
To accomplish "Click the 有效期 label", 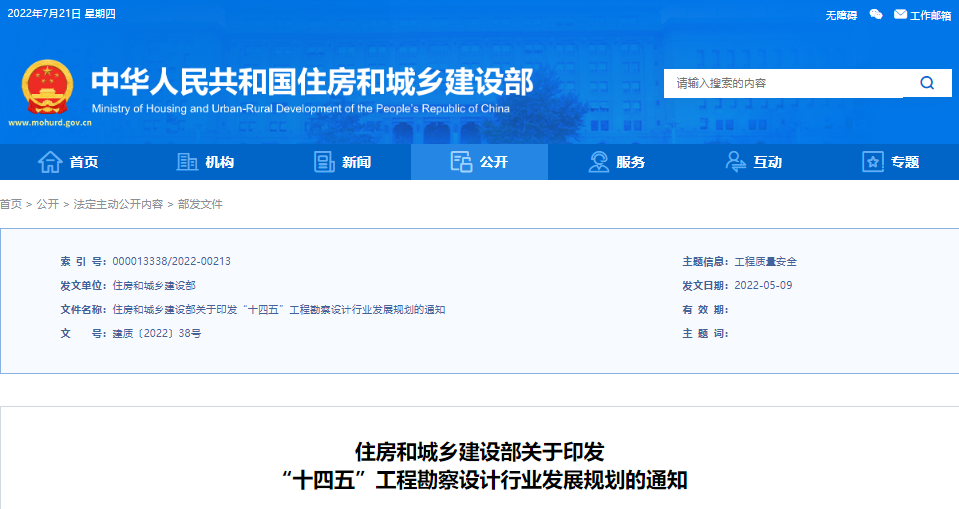I will [705, 310].
